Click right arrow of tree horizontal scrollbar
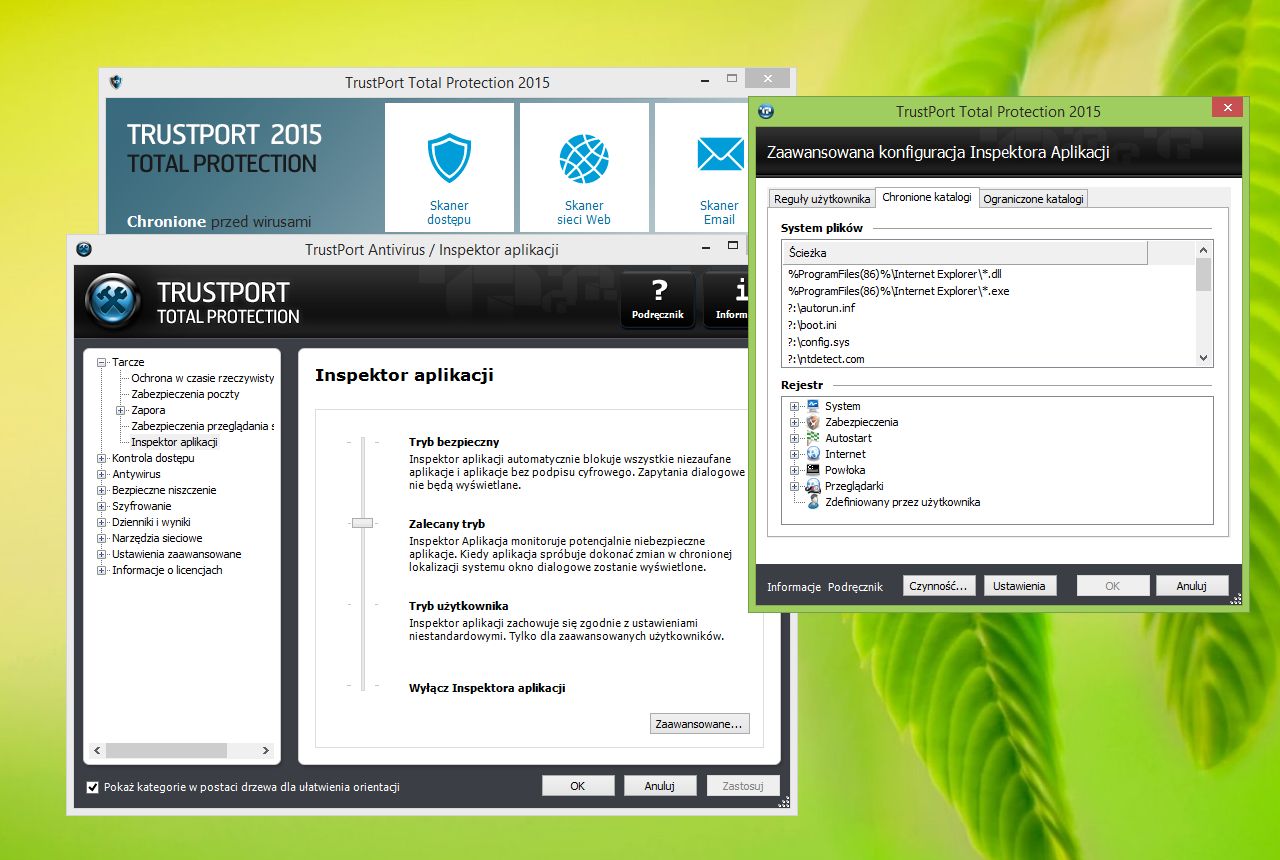Viewport: 1280px width, 860px height. pyautogui.click(x=265, y=750)
